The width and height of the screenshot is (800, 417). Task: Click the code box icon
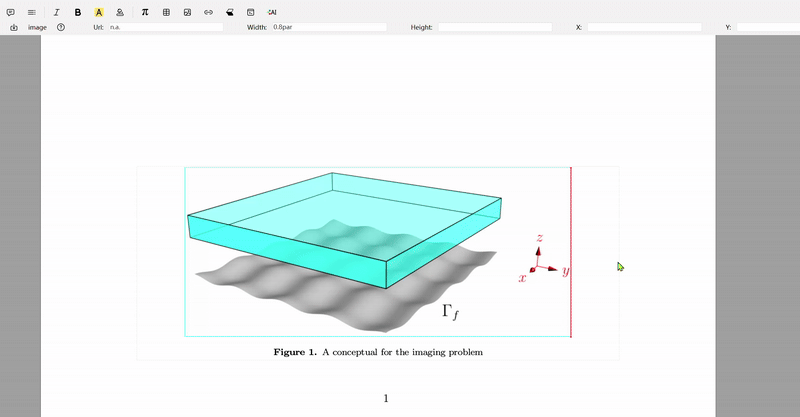[250, 12]
